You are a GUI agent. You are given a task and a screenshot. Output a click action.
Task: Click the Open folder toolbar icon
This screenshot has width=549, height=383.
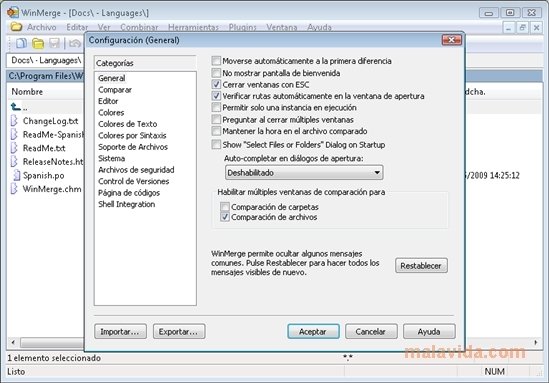38,43
